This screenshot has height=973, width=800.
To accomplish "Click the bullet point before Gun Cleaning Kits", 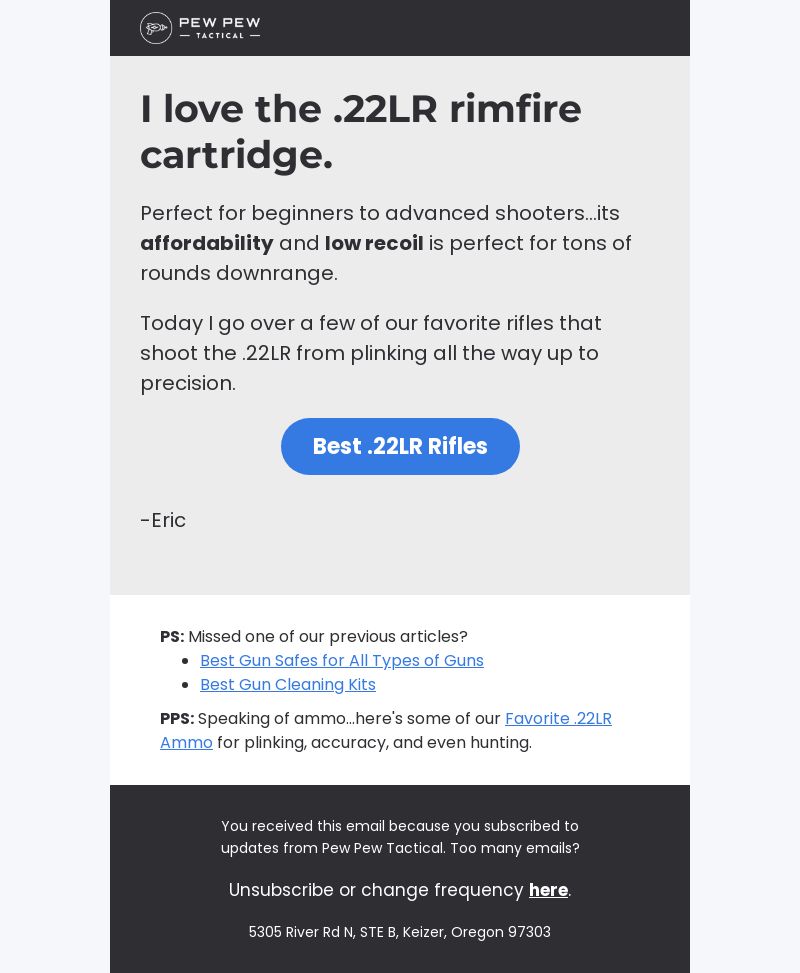I will [185, 685].
